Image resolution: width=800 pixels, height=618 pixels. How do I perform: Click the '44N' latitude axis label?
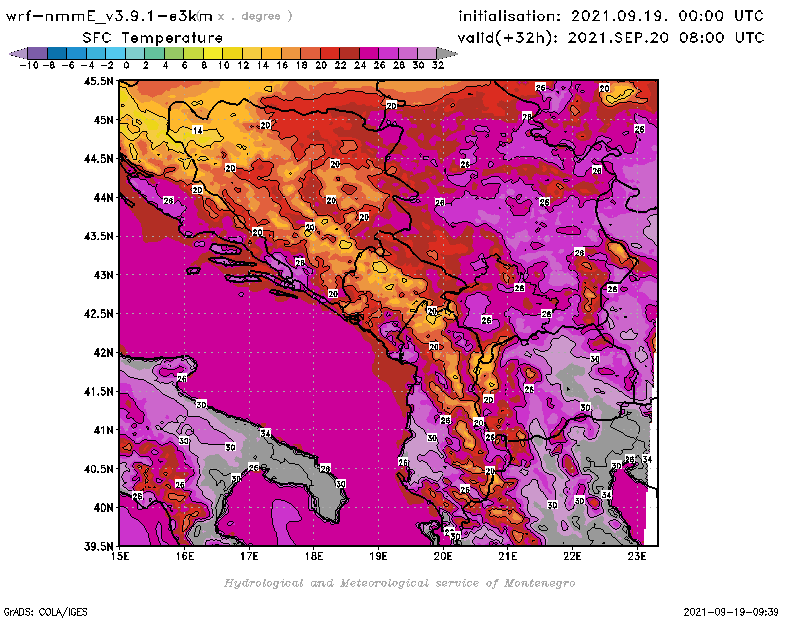[104, 197]
